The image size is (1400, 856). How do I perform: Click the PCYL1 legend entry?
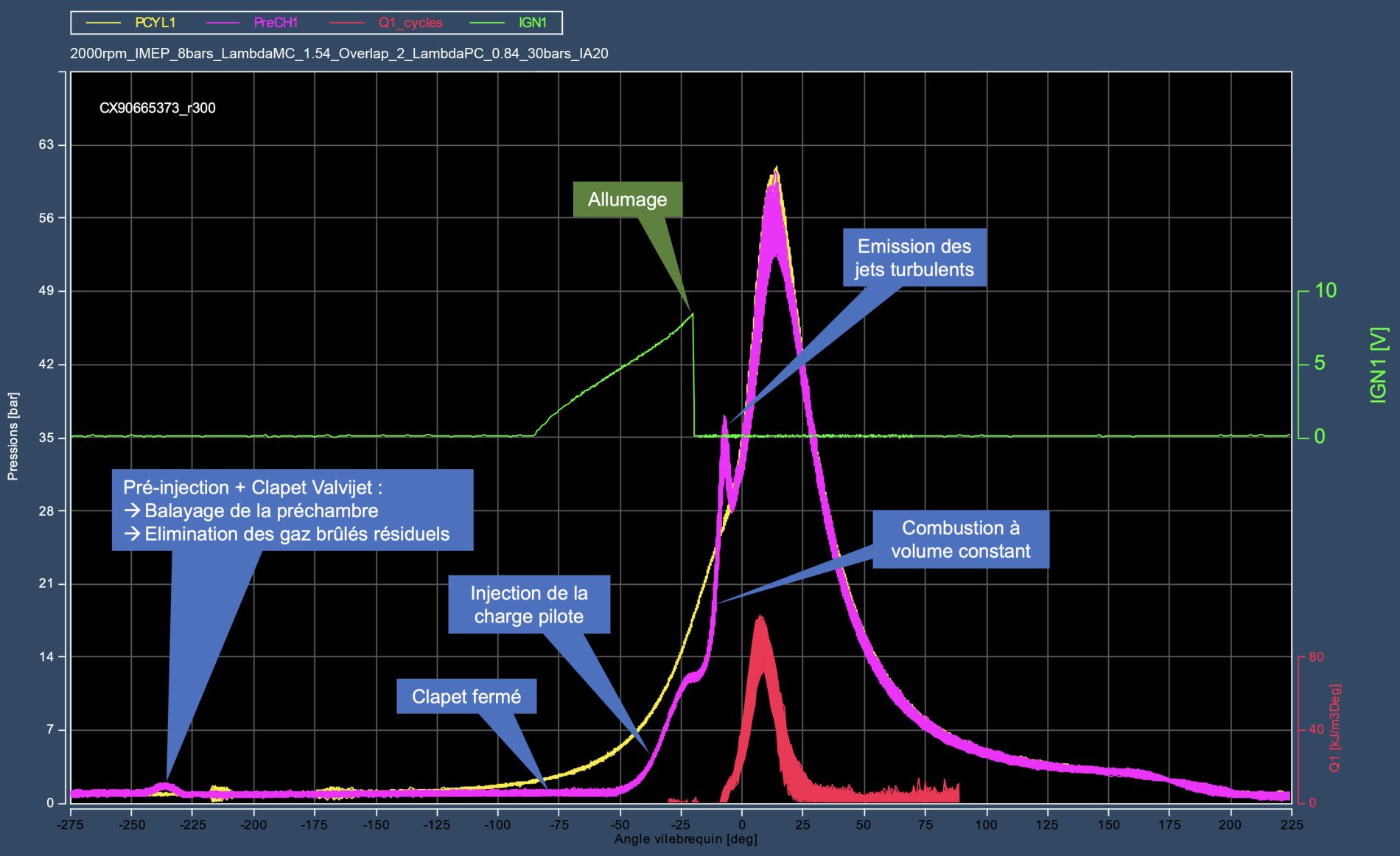pyautogui.click(x=155, y=23)
